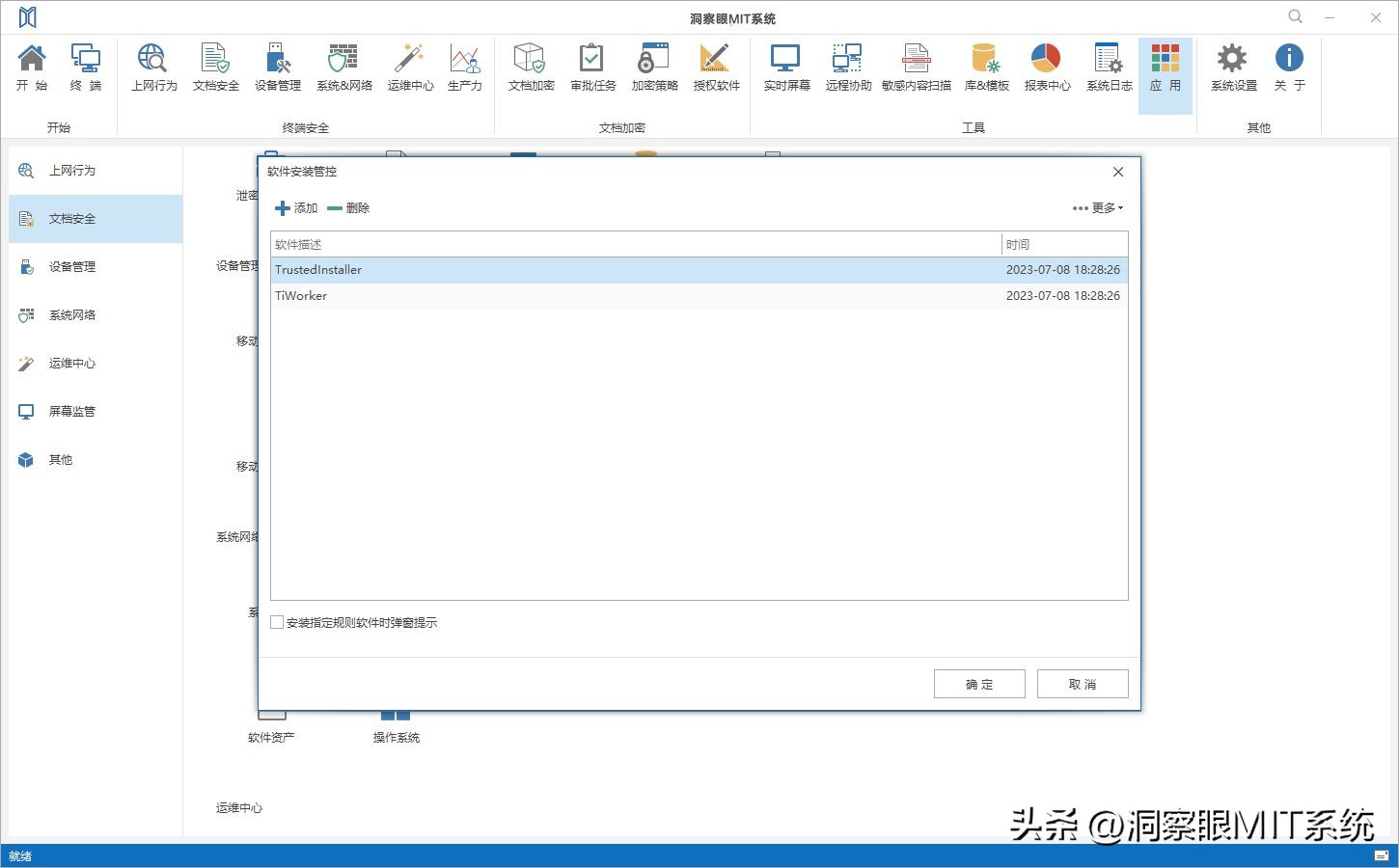点击添加按钮新增软件规则
Screen dimensions: 1399x868
(295, 207)
